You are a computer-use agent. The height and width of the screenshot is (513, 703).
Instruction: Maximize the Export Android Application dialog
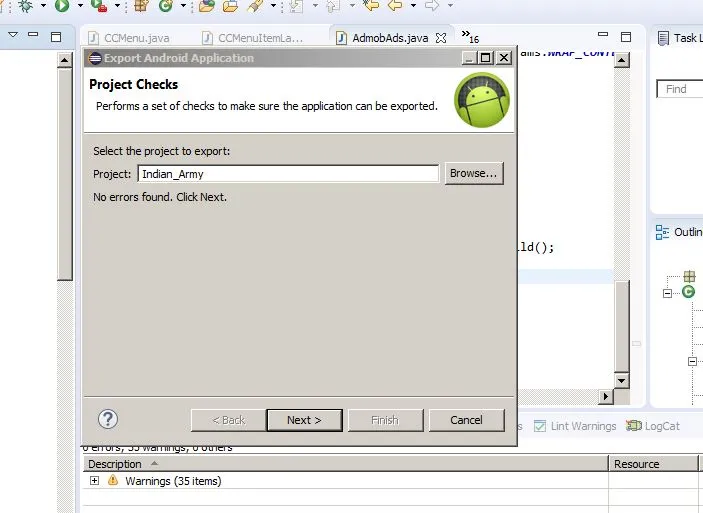(485, 58)
